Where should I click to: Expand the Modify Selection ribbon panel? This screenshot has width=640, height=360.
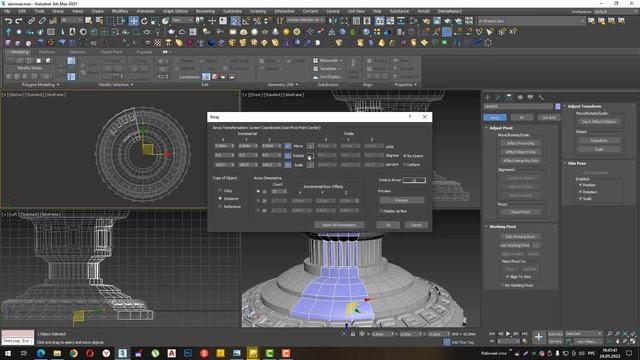116,84
